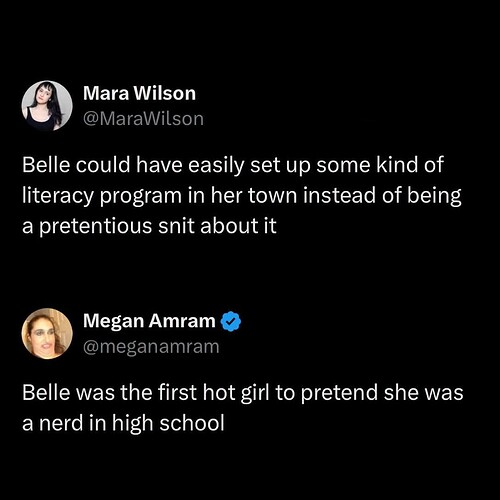Image resolution: width=500 pixels, height=500 pixels.
Task: Click the words "pretentious snit" in the tweet
Action: 117,227
